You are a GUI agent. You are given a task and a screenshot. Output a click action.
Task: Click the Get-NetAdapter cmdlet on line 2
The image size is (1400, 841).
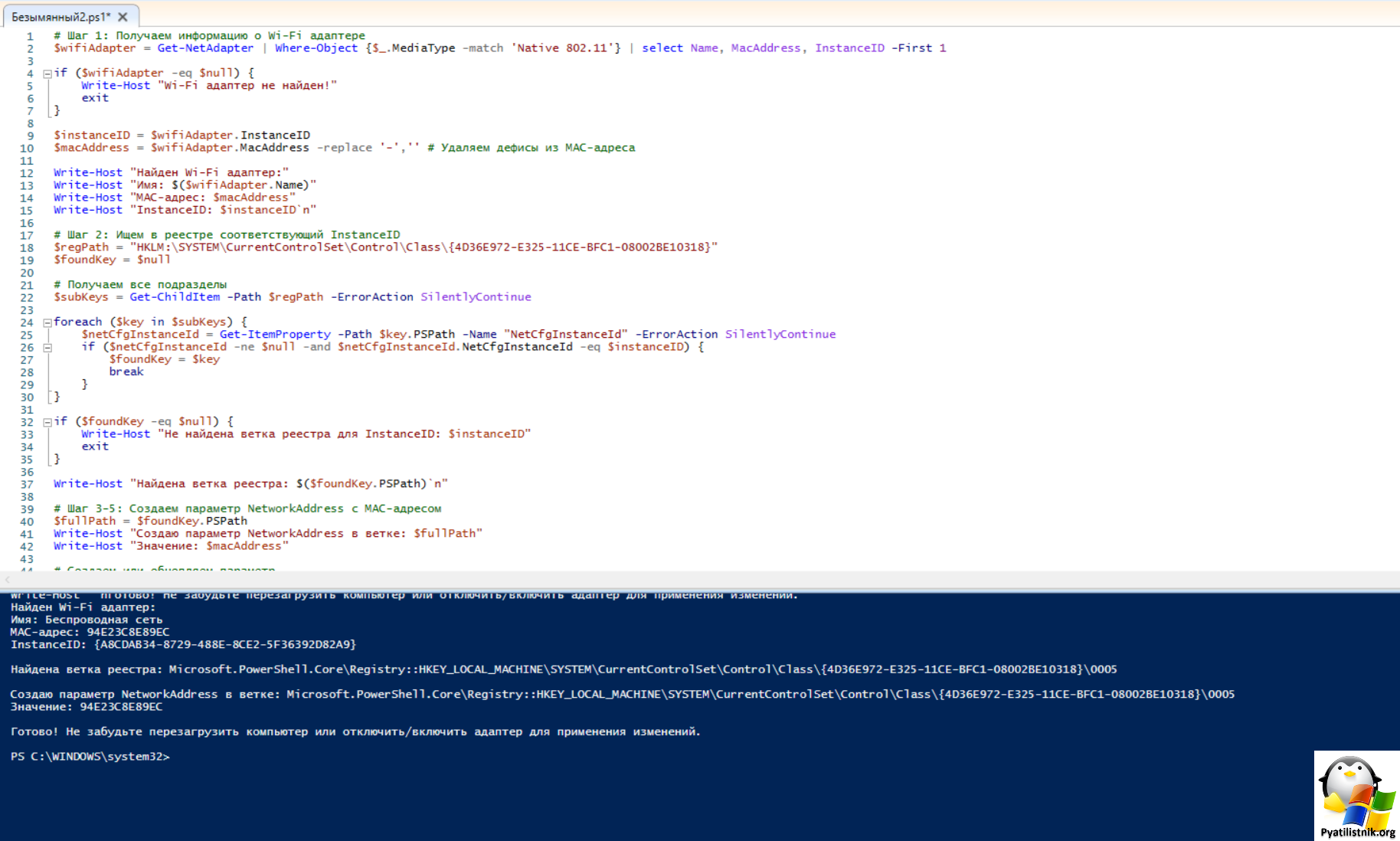pos(205,47)
